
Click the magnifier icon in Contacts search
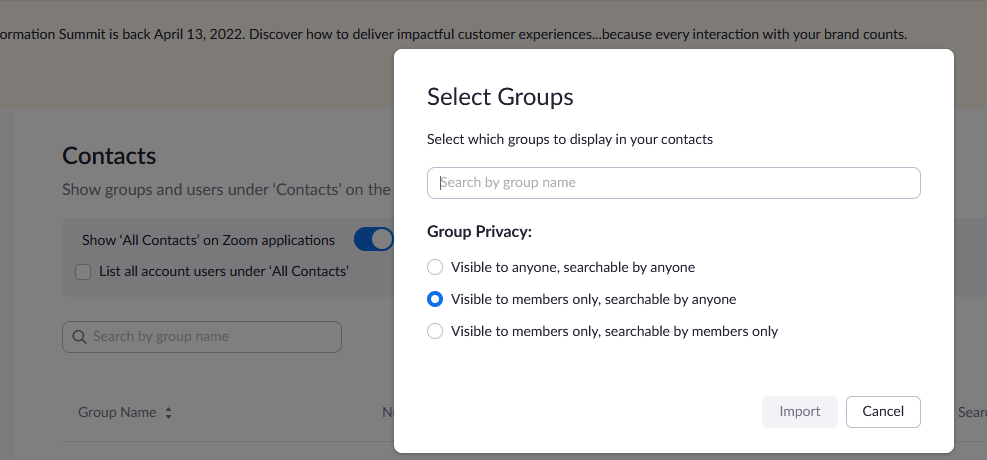(x=79, y=337)
